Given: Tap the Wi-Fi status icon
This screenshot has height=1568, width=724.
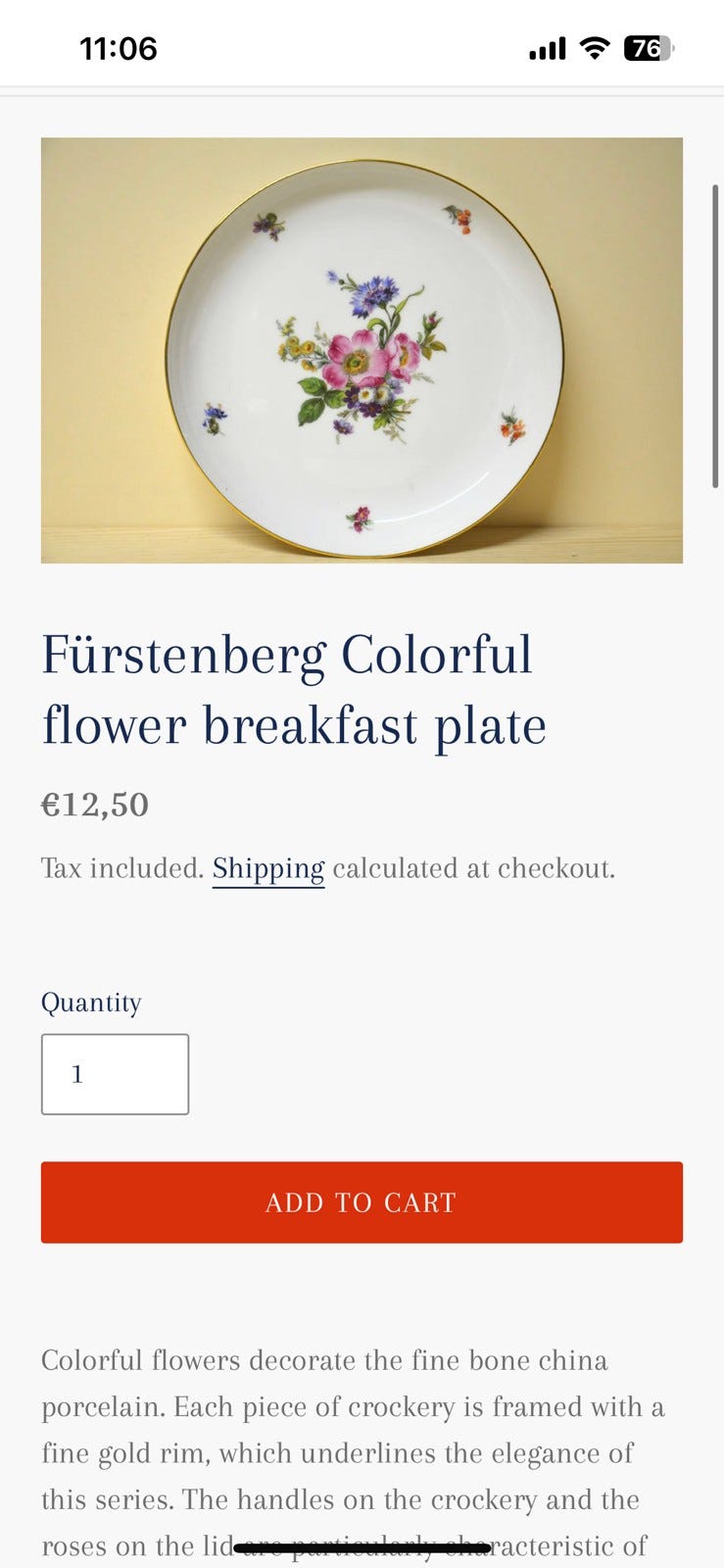Looking at the screenshot, I should [x=594, y=48].
